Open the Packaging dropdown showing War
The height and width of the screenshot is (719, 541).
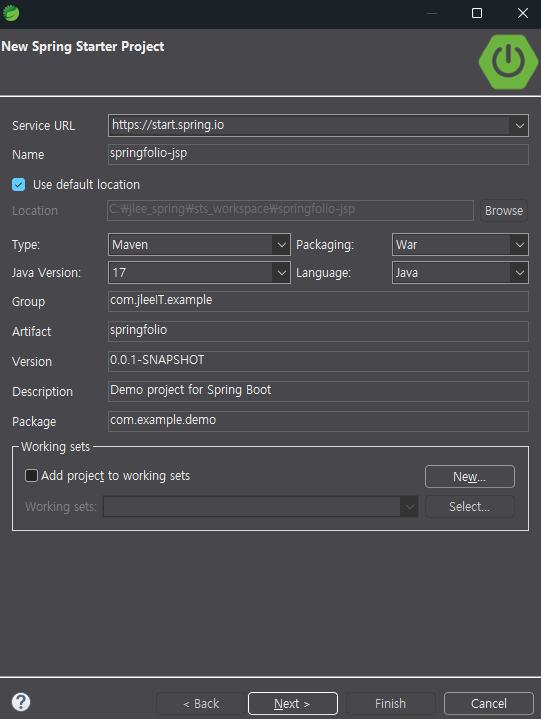(x=460, y=245)
